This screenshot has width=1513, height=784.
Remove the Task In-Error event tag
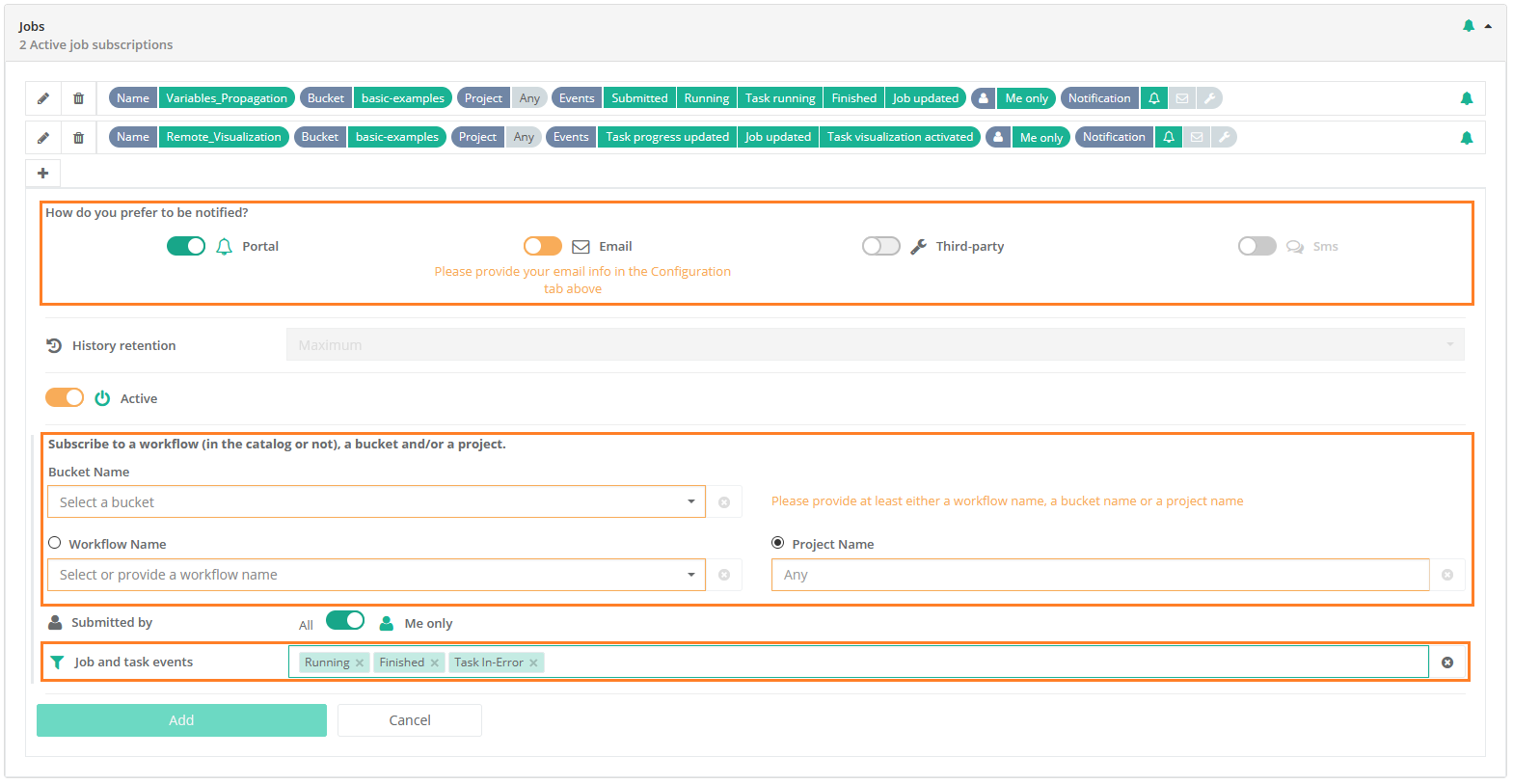click(x=533, y=662)
